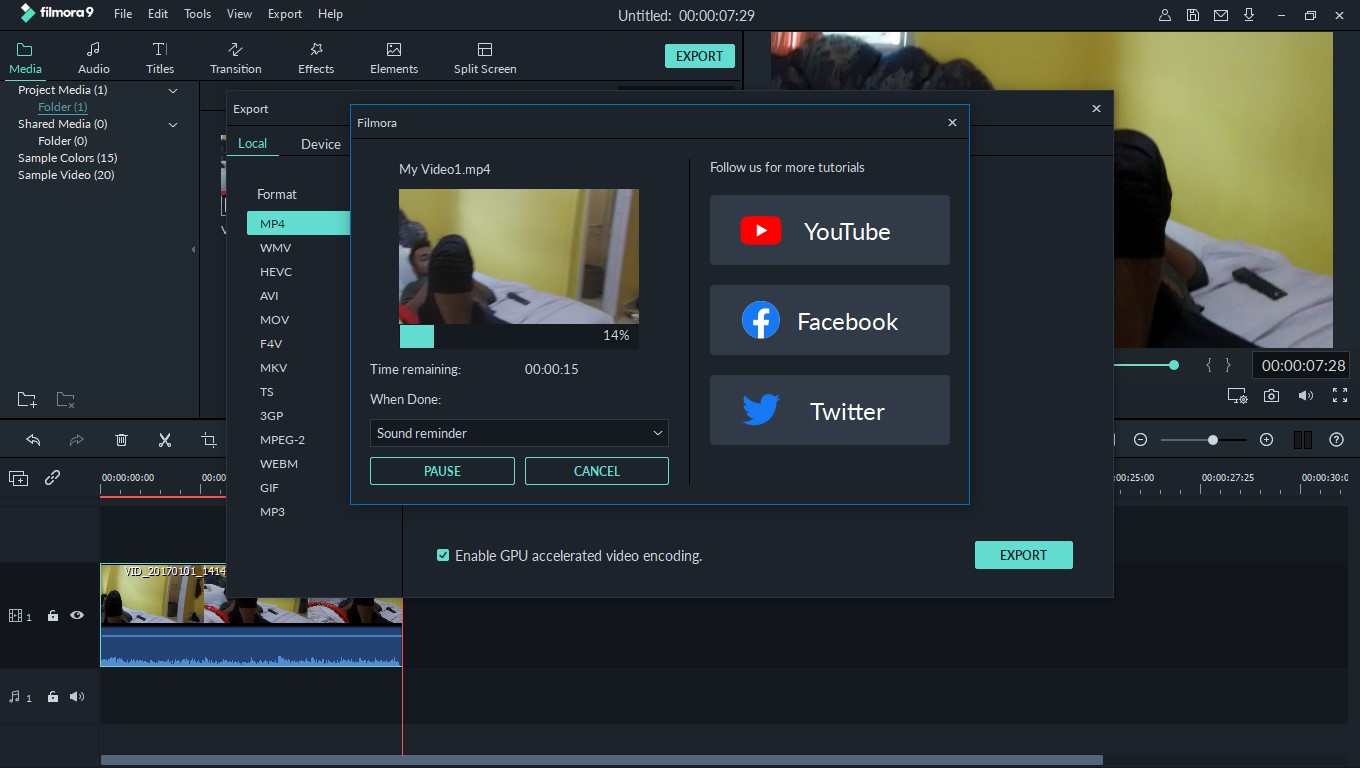Open the Transition library tab
1360x768 pixels.
click(x=236, y=58)
